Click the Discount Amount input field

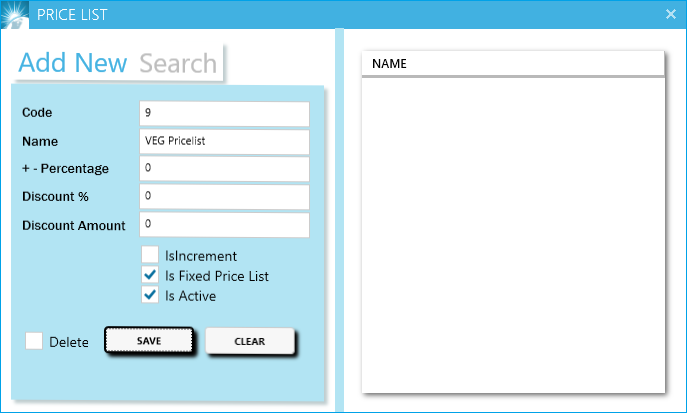coord(224,225)
